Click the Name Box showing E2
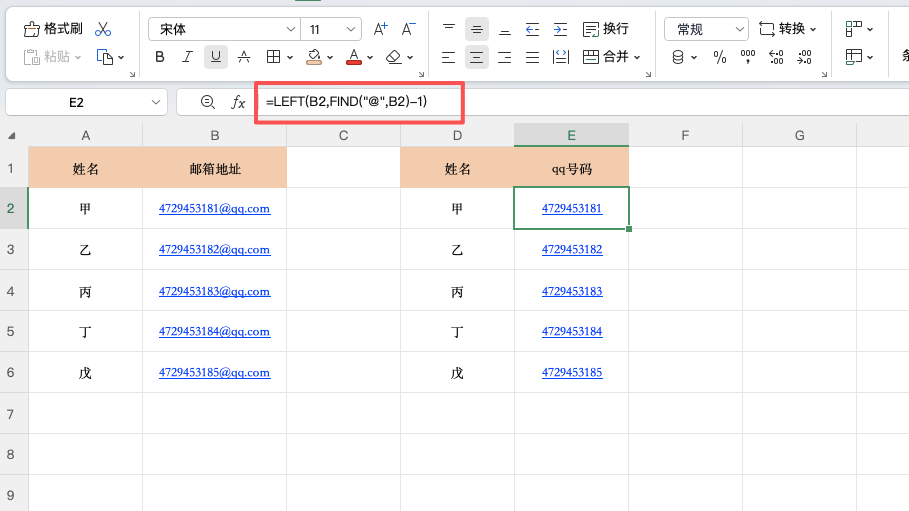The width and height of the screenshot is (909, 511). tap(77, 103)
